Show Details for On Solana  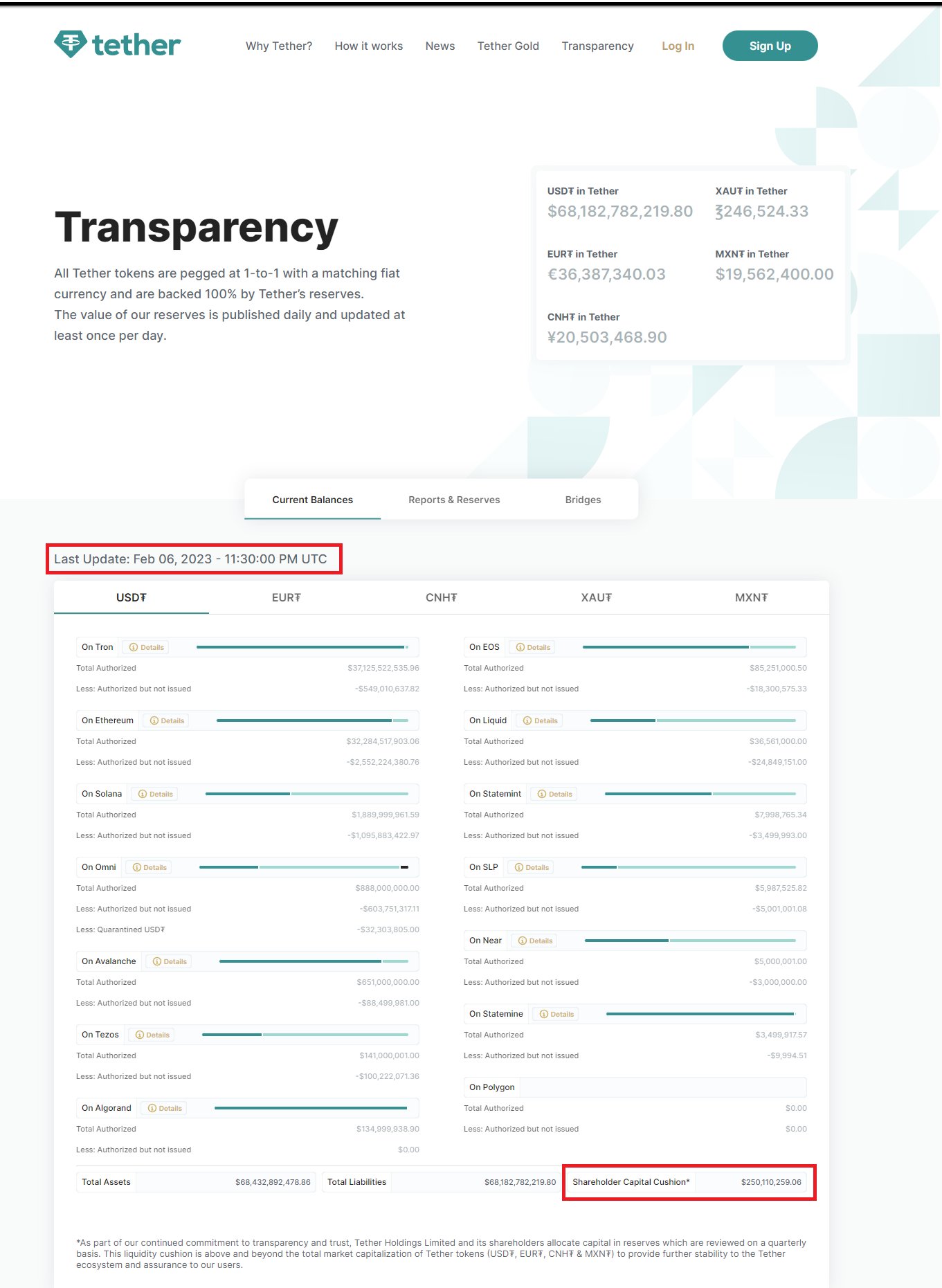[x=156, y=794]
